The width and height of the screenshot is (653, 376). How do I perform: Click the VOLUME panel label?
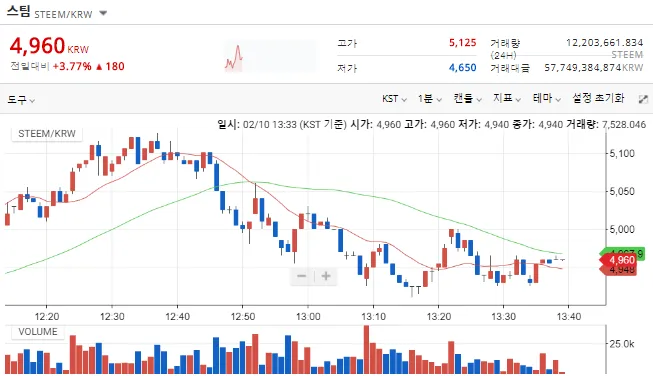tap(37, 332)
